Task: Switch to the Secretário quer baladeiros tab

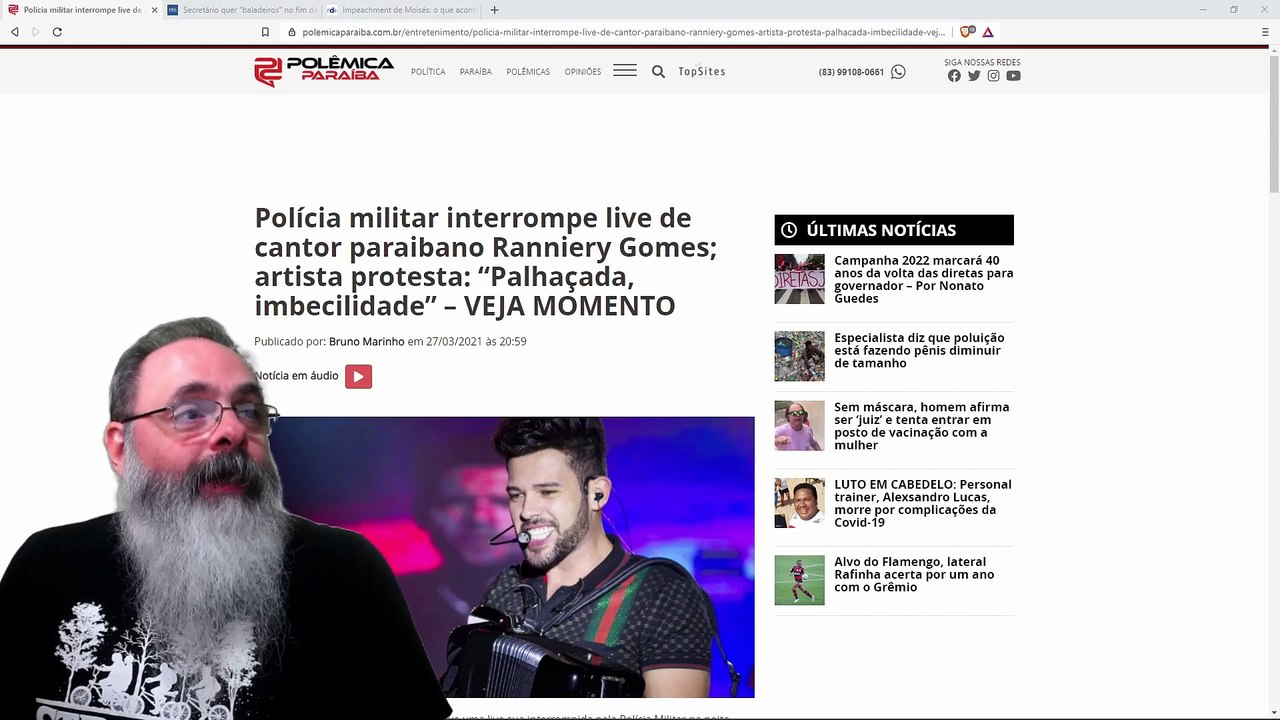Action: point(242,10)
